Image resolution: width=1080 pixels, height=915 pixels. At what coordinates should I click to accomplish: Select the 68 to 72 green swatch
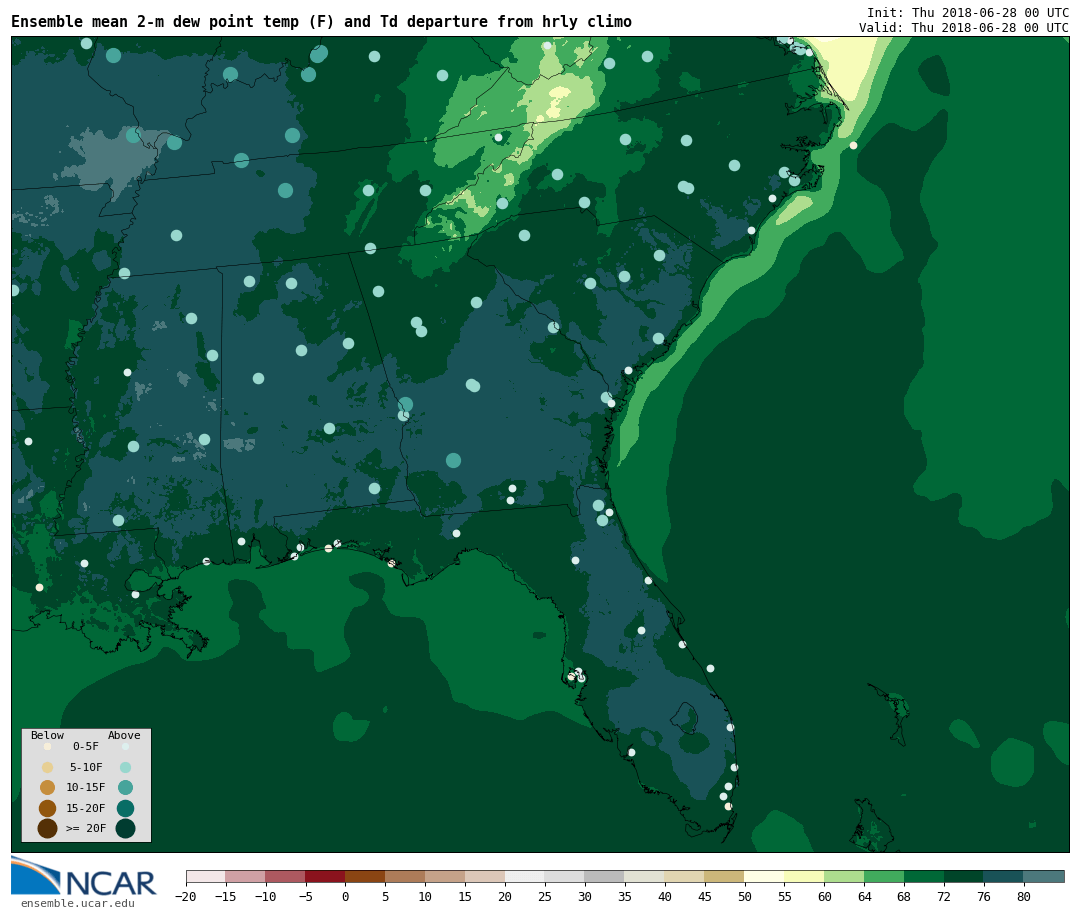(925, 876)
